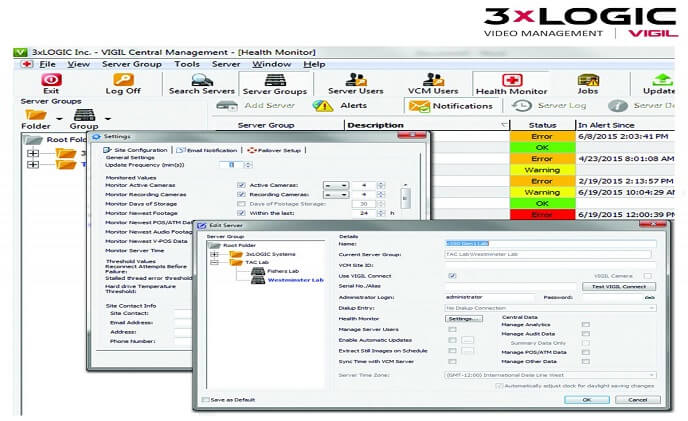Click the Test VIGIL Connect button
Screen dimensions: 688x421
[x=619, y=287]
